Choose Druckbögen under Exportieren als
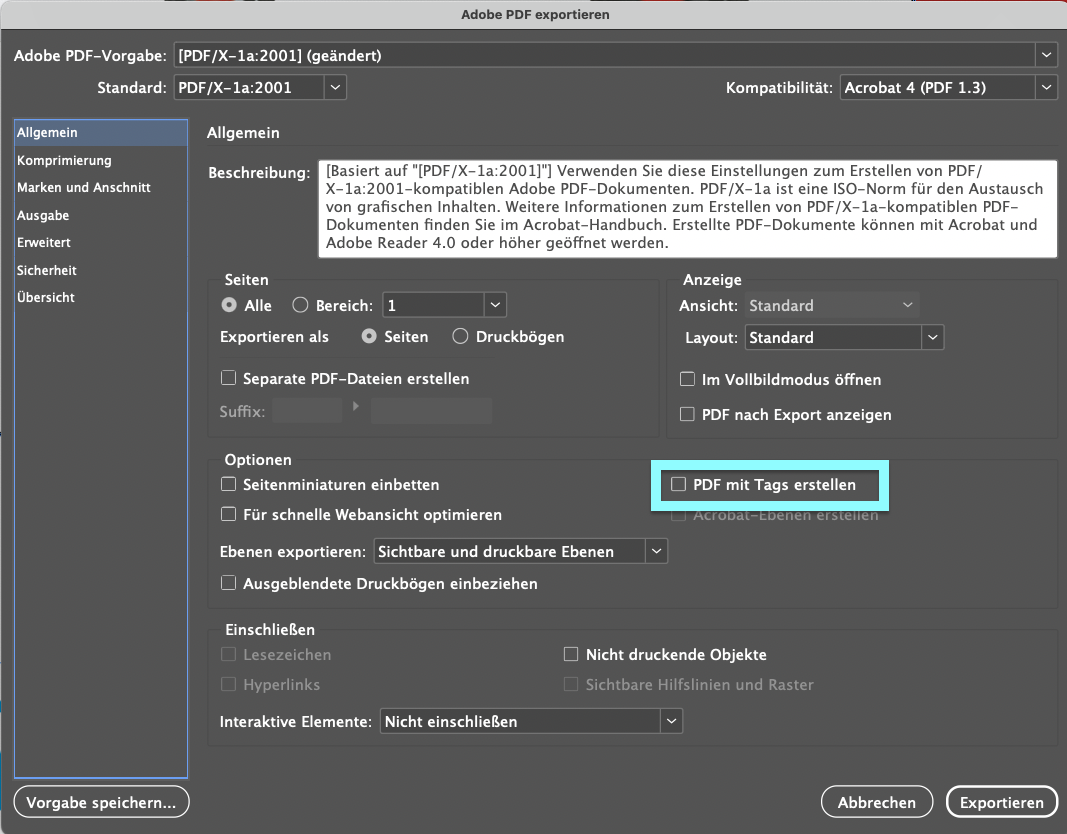Image resolution: width=1067 pixels, height=834 pixels. point(460,337)
